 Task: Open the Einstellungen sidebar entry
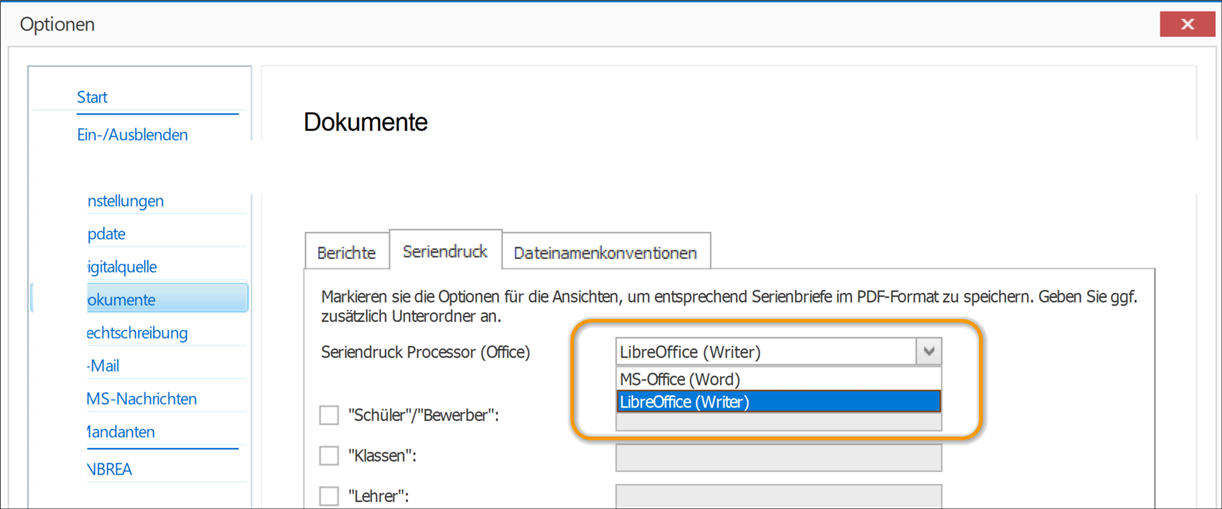(x=126, y=200)
